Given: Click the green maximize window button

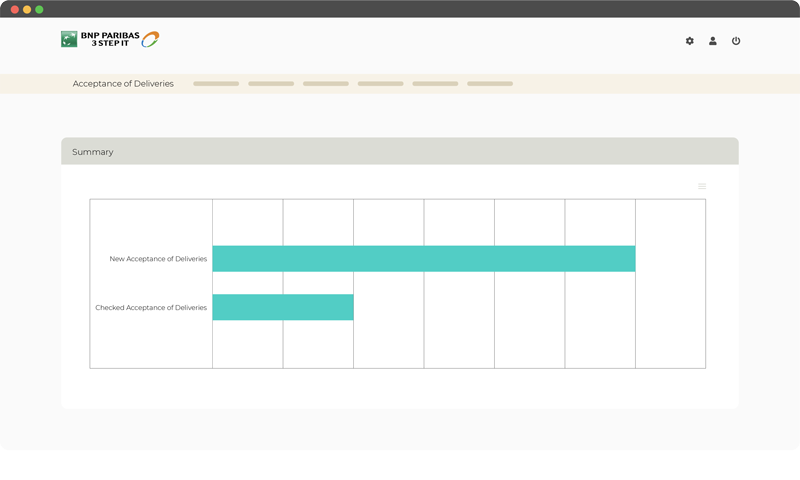Looking at the screenshot, I should point(39,9).
